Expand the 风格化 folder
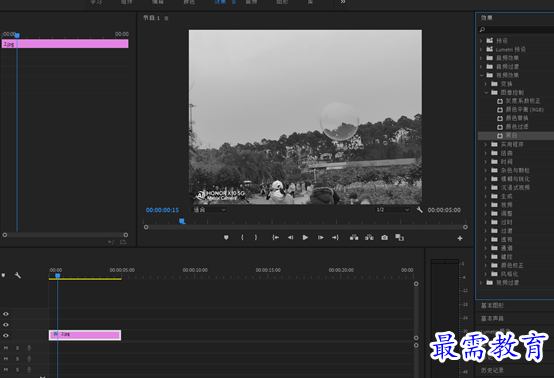The height and width of the screenshot is (378, 554). (x=486, y=274)
